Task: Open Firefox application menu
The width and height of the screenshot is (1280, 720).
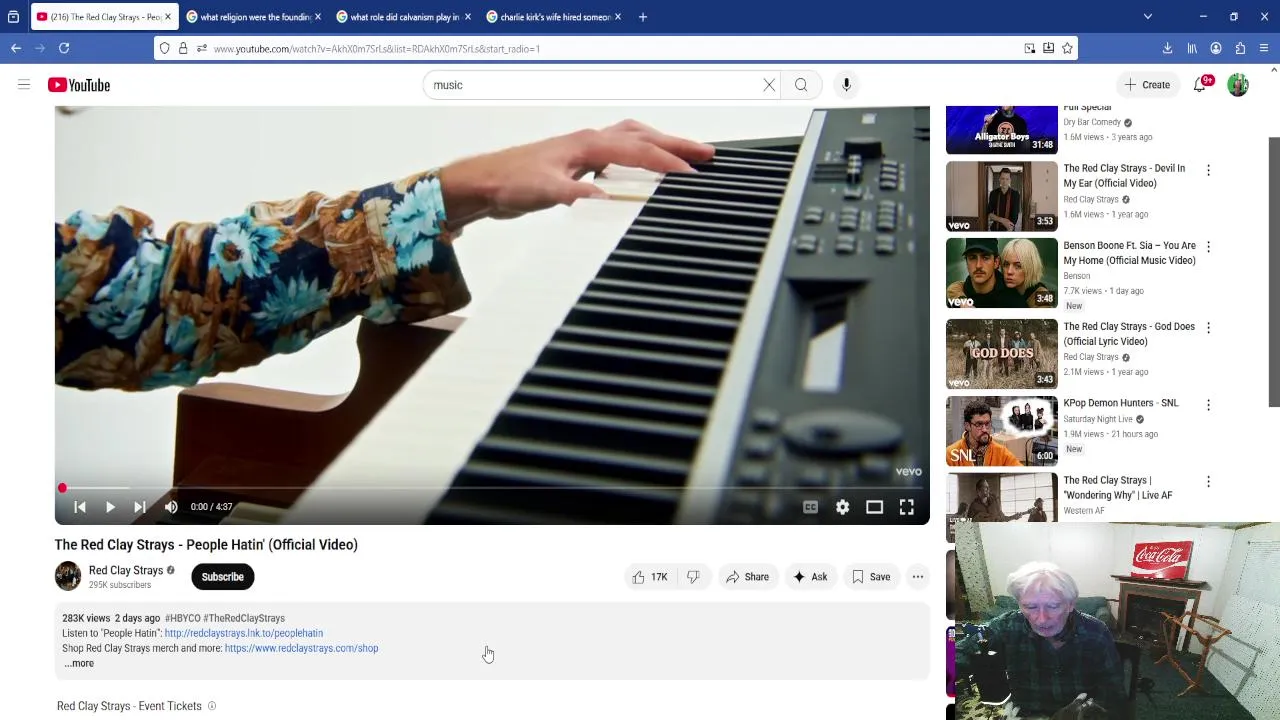Action: tap(1265, 48)
